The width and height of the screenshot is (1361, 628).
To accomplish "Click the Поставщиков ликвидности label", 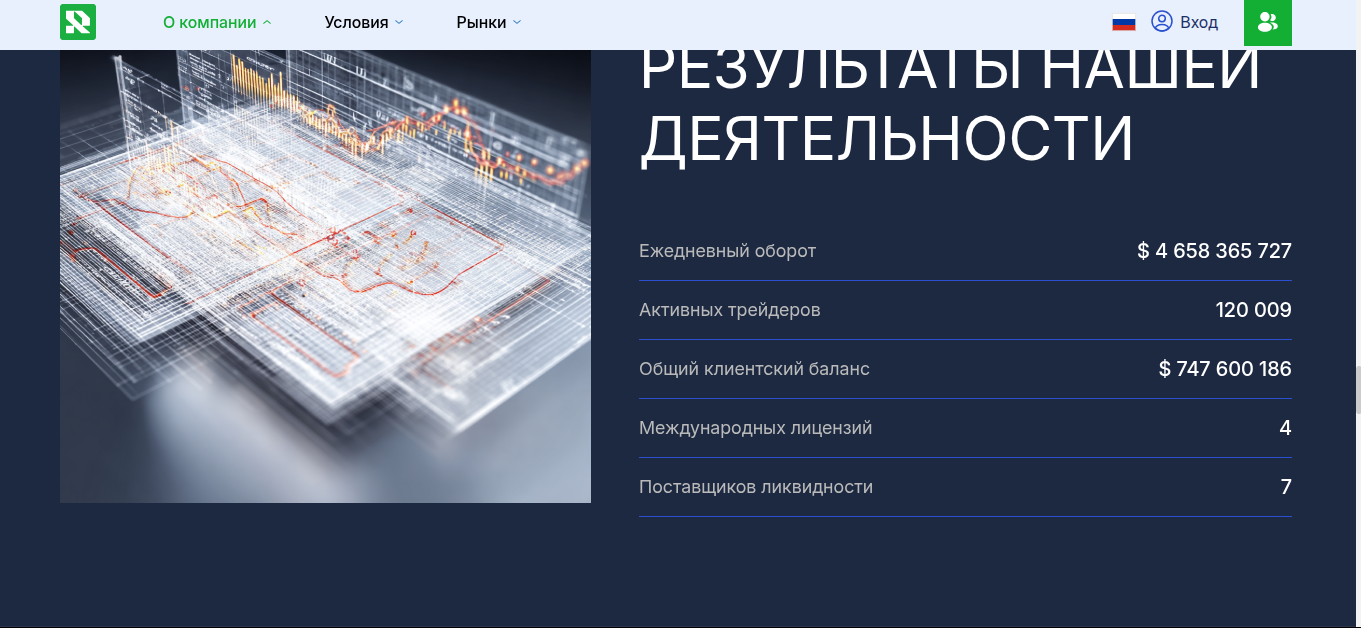I will (x=755, y=487).
